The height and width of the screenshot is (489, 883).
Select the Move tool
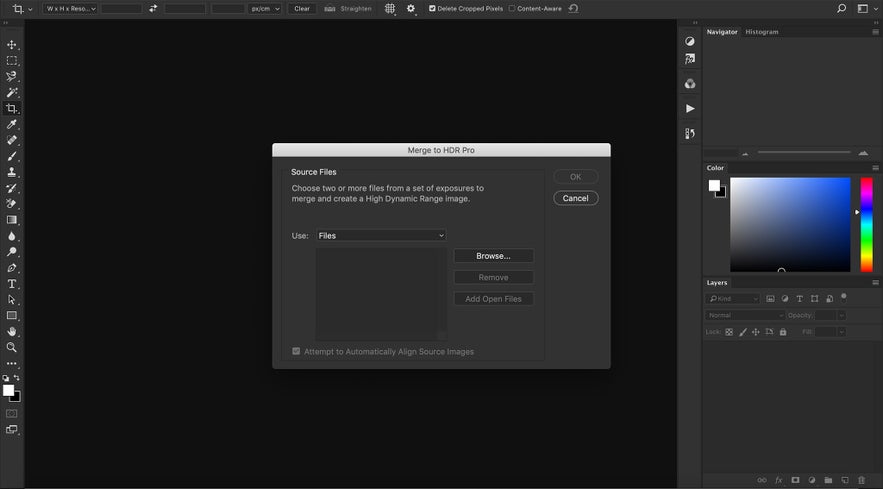(12, 45)
